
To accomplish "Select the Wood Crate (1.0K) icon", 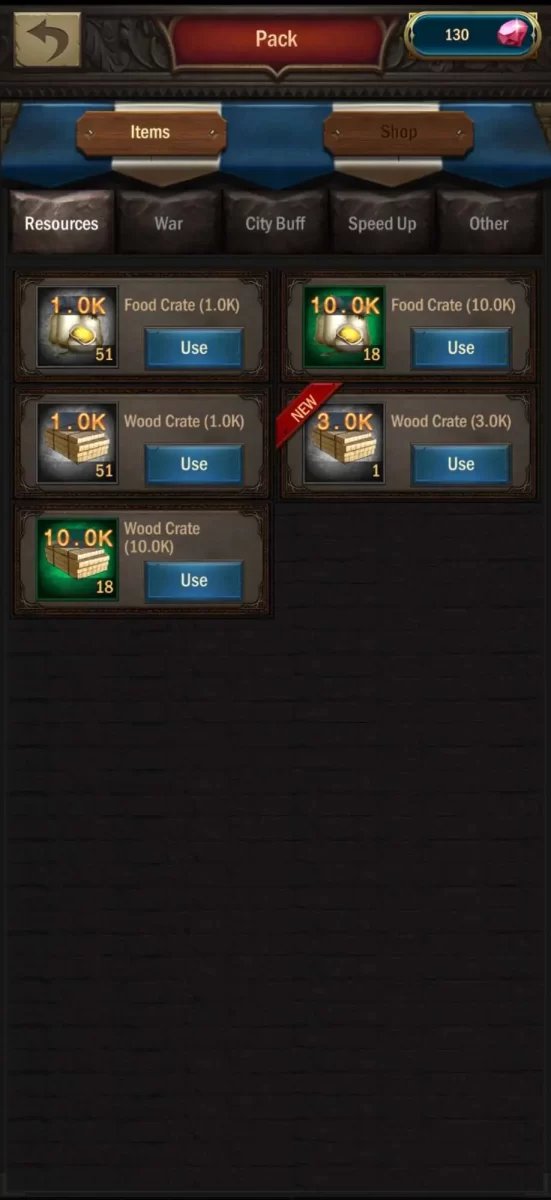I will (77, 443).
